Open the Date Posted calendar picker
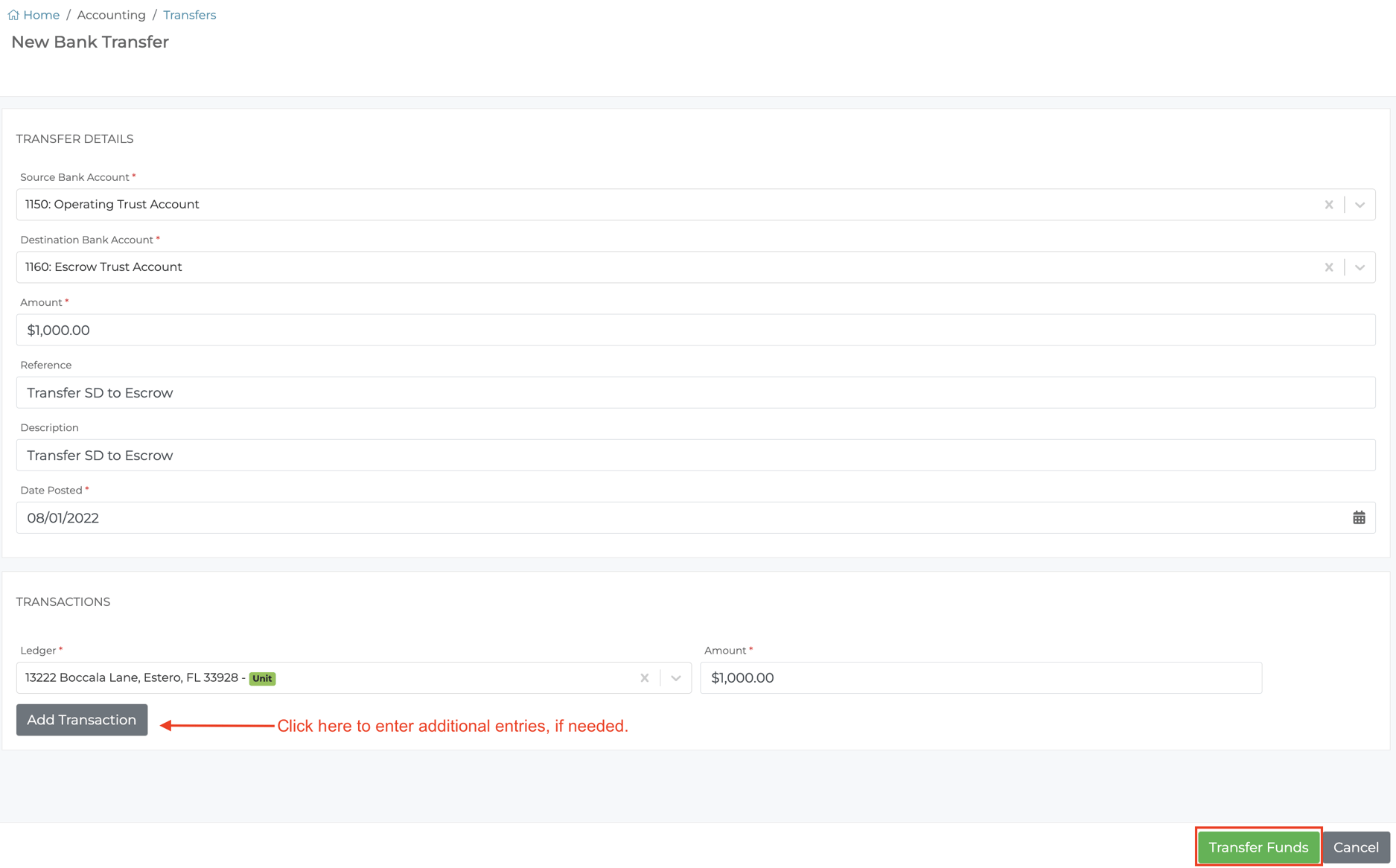The height and width of the screenshot is (868, 1396). click(1359, 517)
